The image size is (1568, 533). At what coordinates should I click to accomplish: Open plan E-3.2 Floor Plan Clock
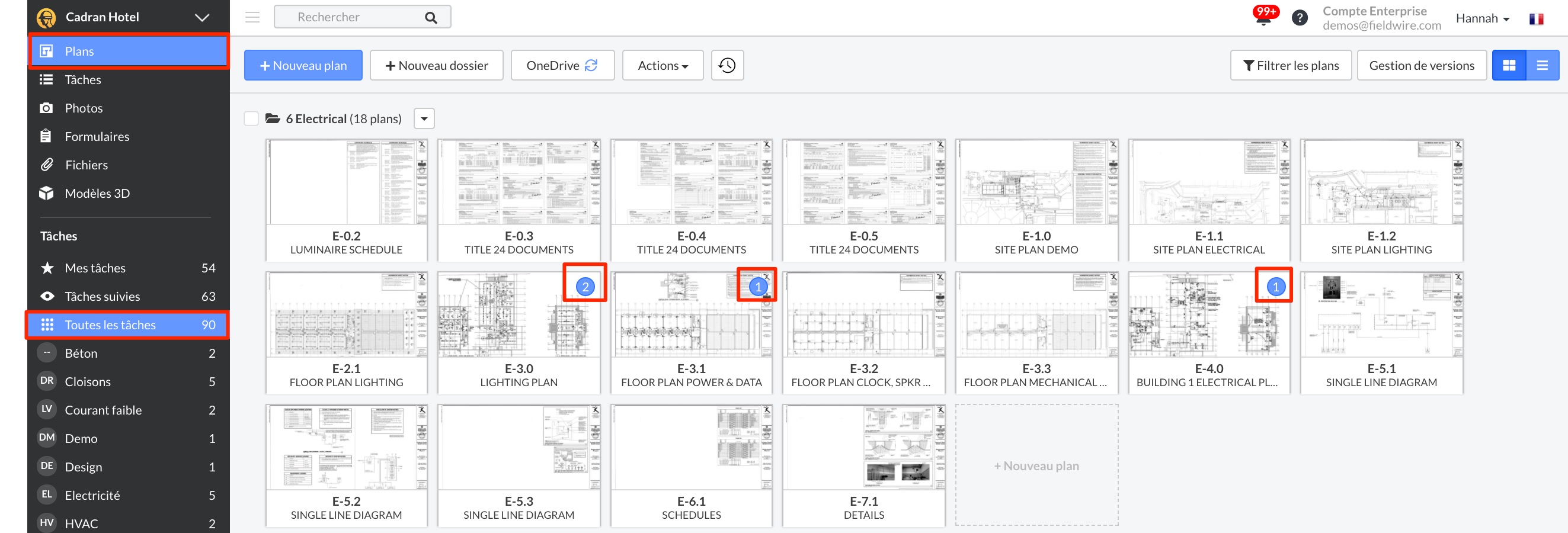click(x=864, y=333)
